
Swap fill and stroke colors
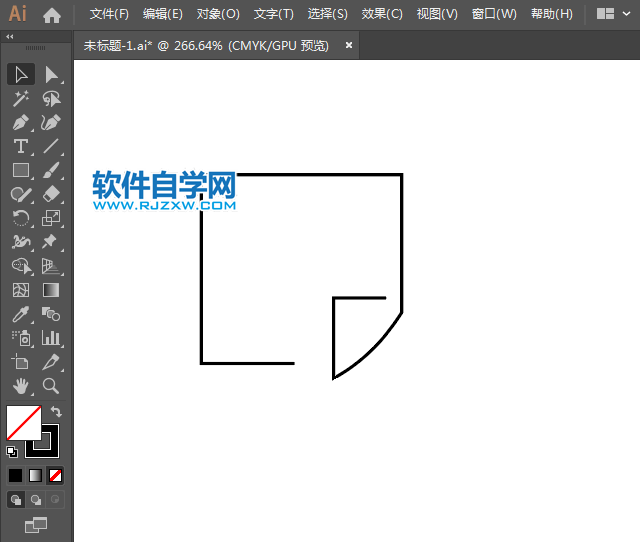(x=56, y=411)
